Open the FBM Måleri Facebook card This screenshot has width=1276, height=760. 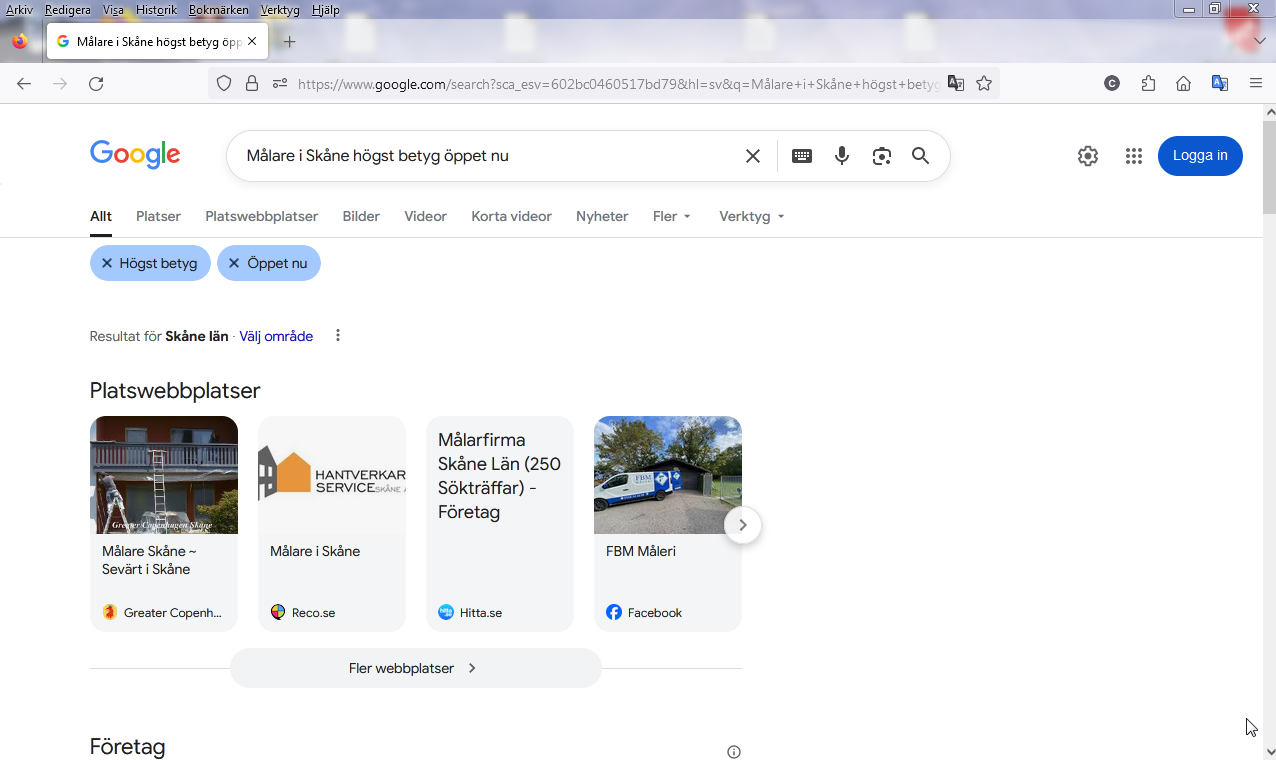click(x=668, y=523)
